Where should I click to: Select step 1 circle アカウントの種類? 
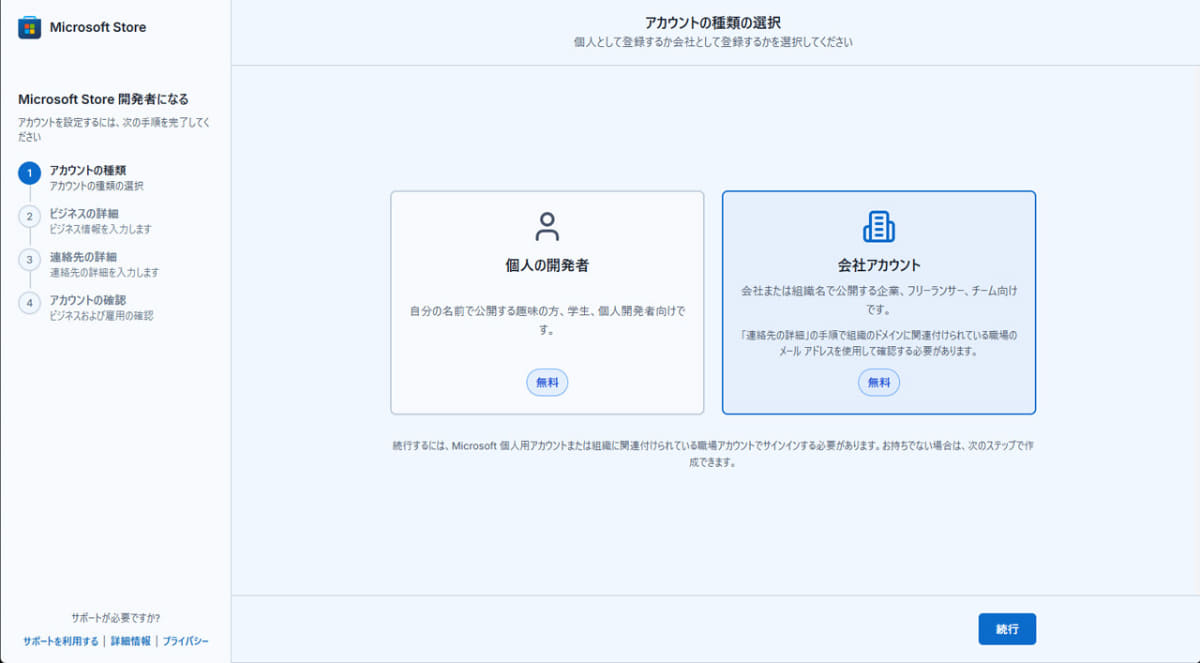[30, 174]
